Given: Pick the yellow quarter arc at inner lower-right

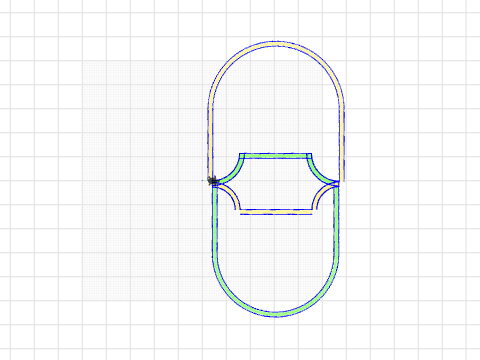Looking at the screenshot, I should tap(320, 195).
